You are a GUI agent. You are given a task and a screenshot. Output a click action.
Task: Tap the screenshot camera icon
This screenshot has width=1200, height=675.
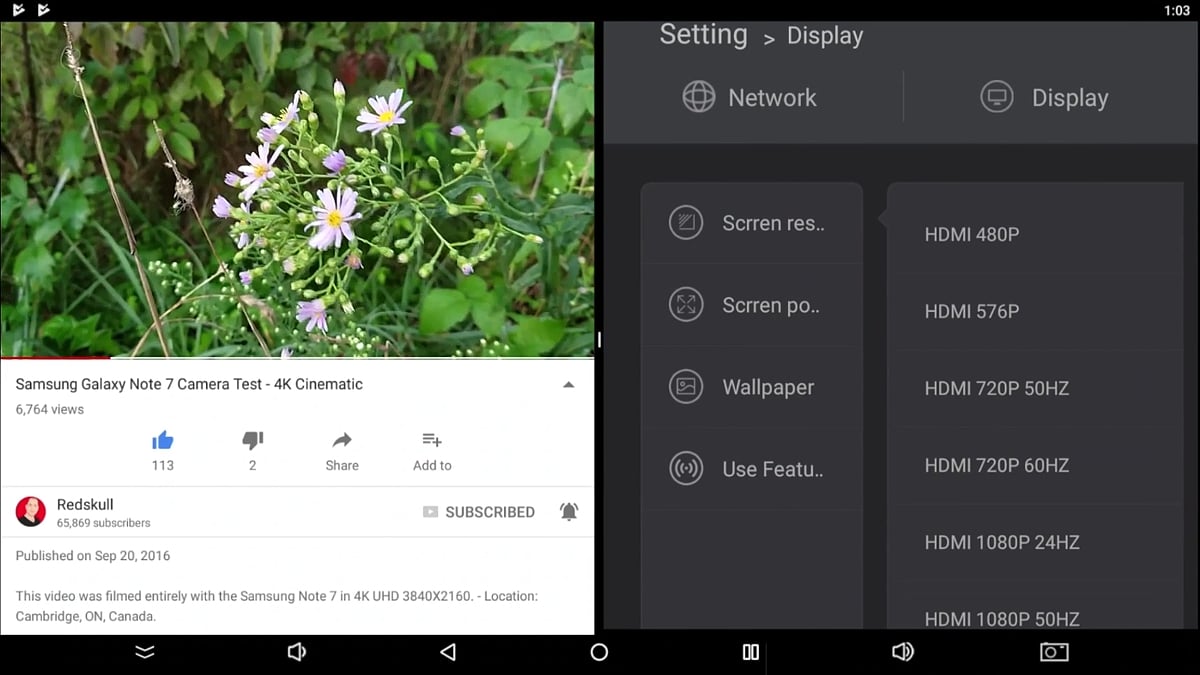tap(1054, 652)
